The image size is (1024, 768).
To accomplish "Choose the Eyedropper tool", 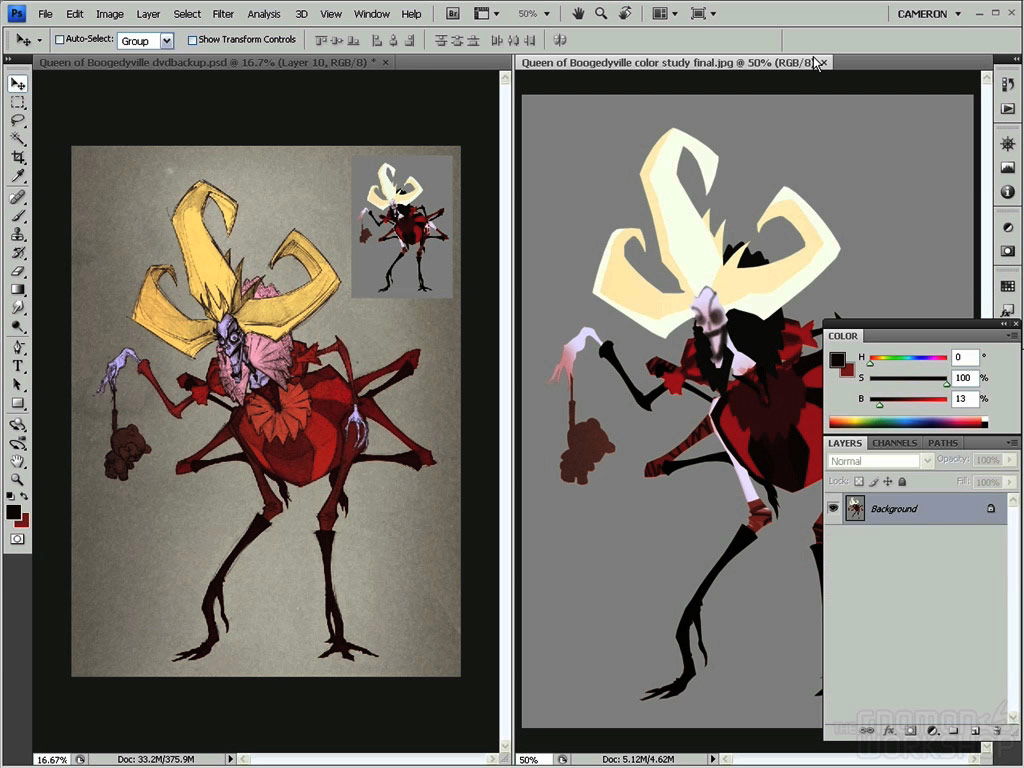I will [18, 177].
